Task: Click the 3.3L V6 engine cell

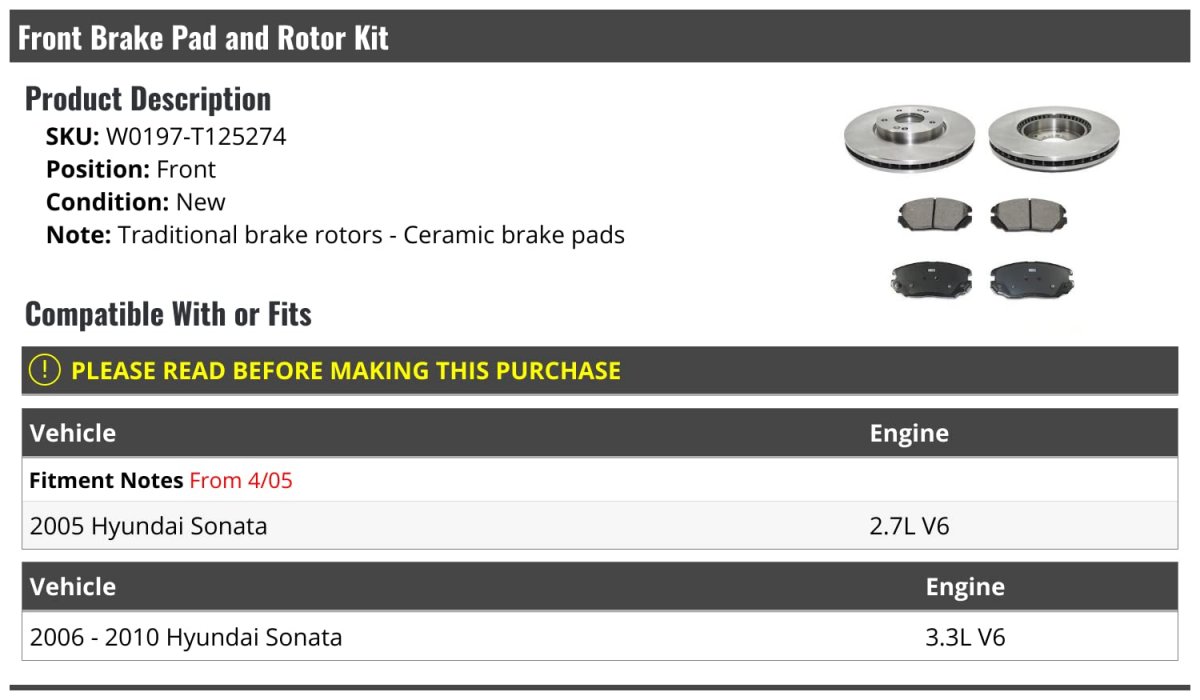Action: pyautogui.click(x=965, y=637)
